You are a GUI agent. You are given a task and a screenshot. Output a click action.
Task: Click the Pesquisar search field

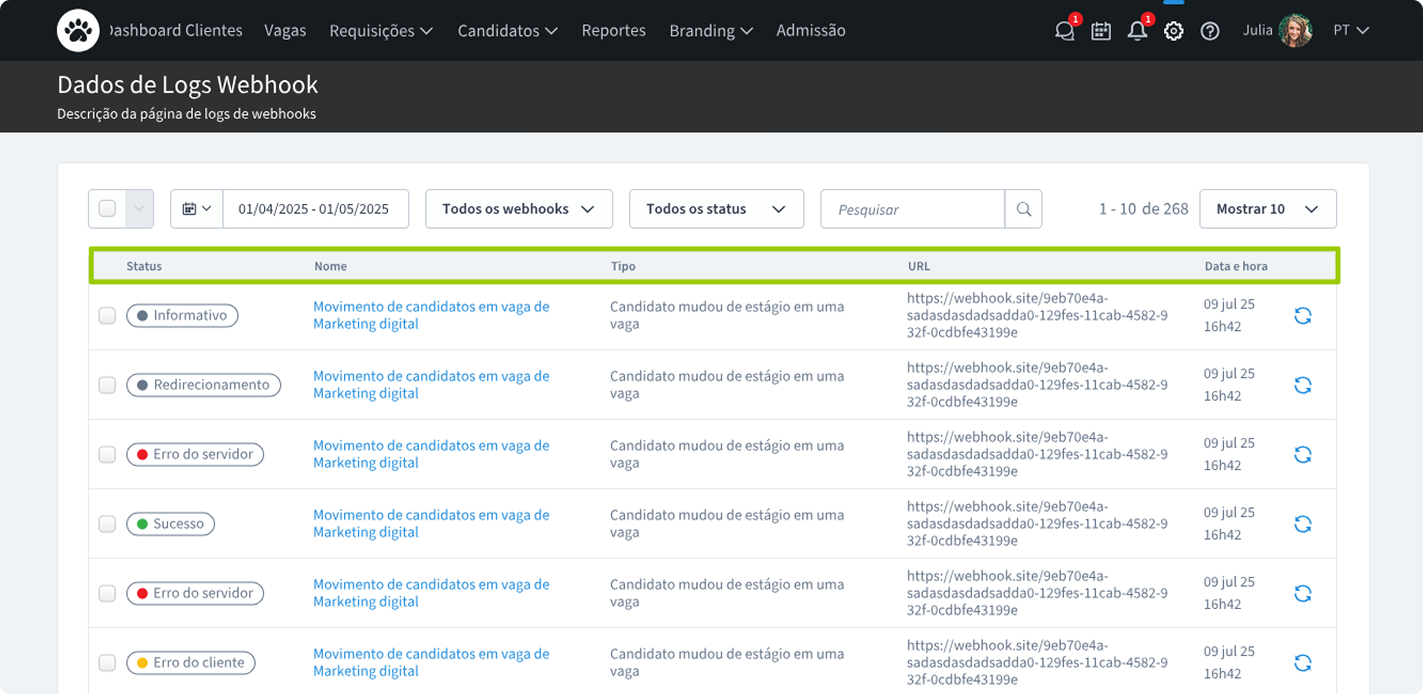click(911, 208)
